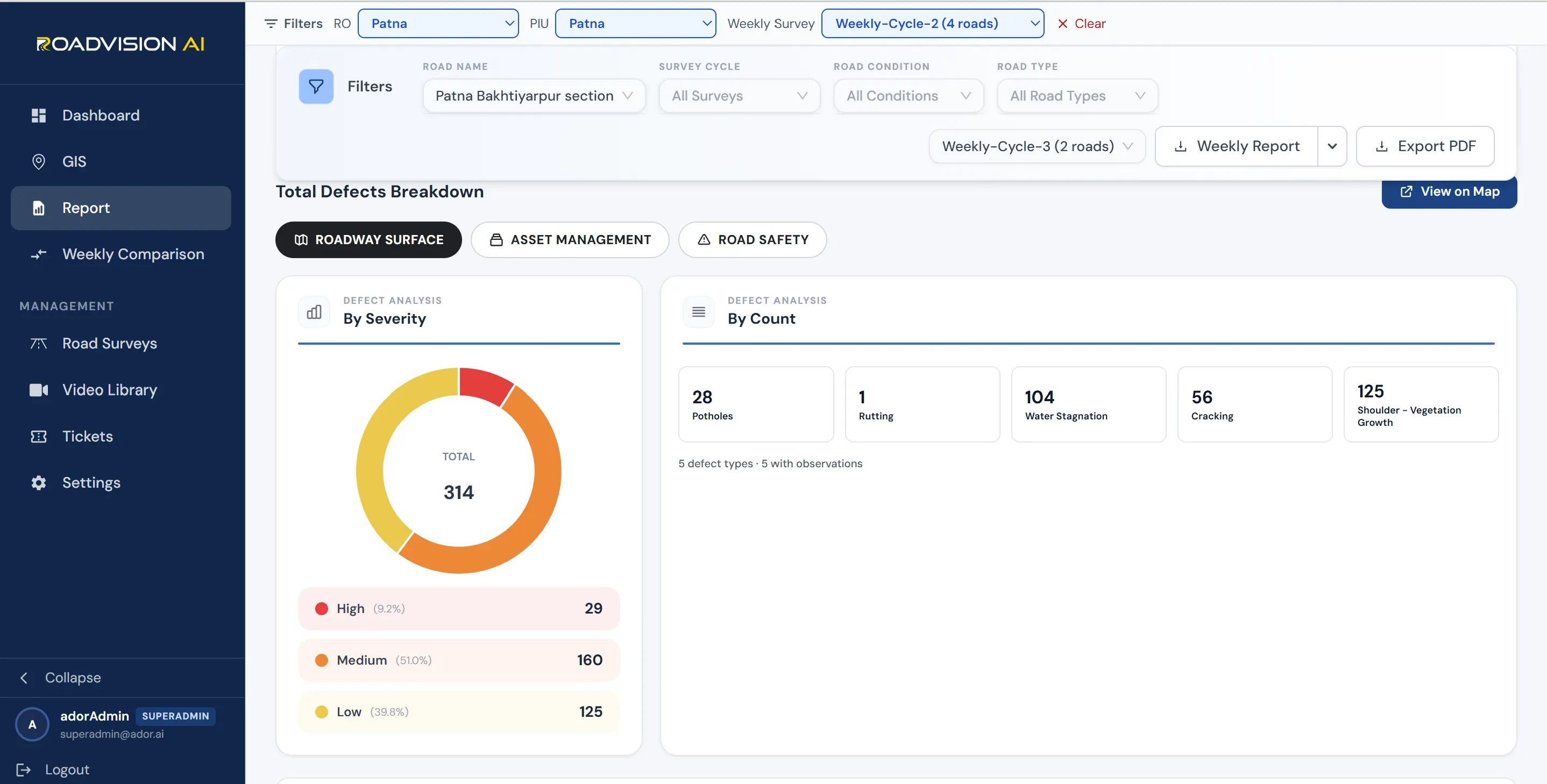1547x784 pixels.
Task: Download the Weekly Report
Action: 1236,146
